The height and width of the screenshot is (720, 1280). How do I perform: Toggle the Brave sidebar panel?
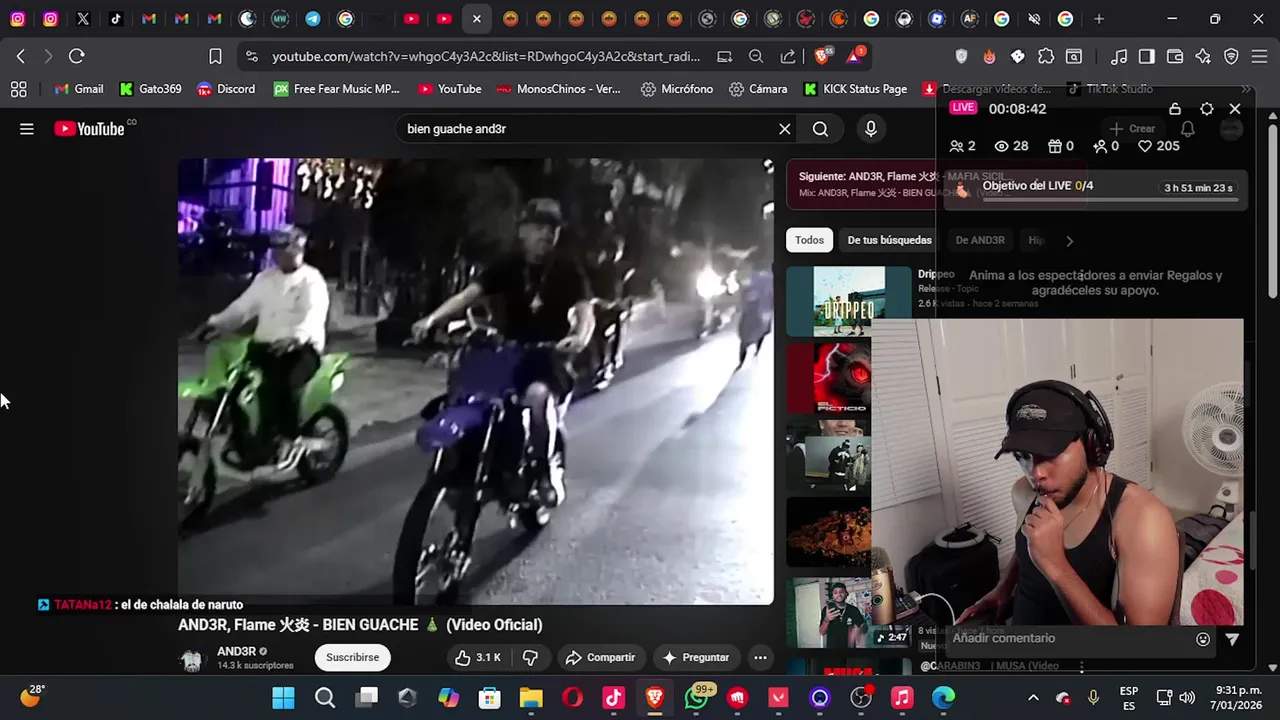[1147, 56]
